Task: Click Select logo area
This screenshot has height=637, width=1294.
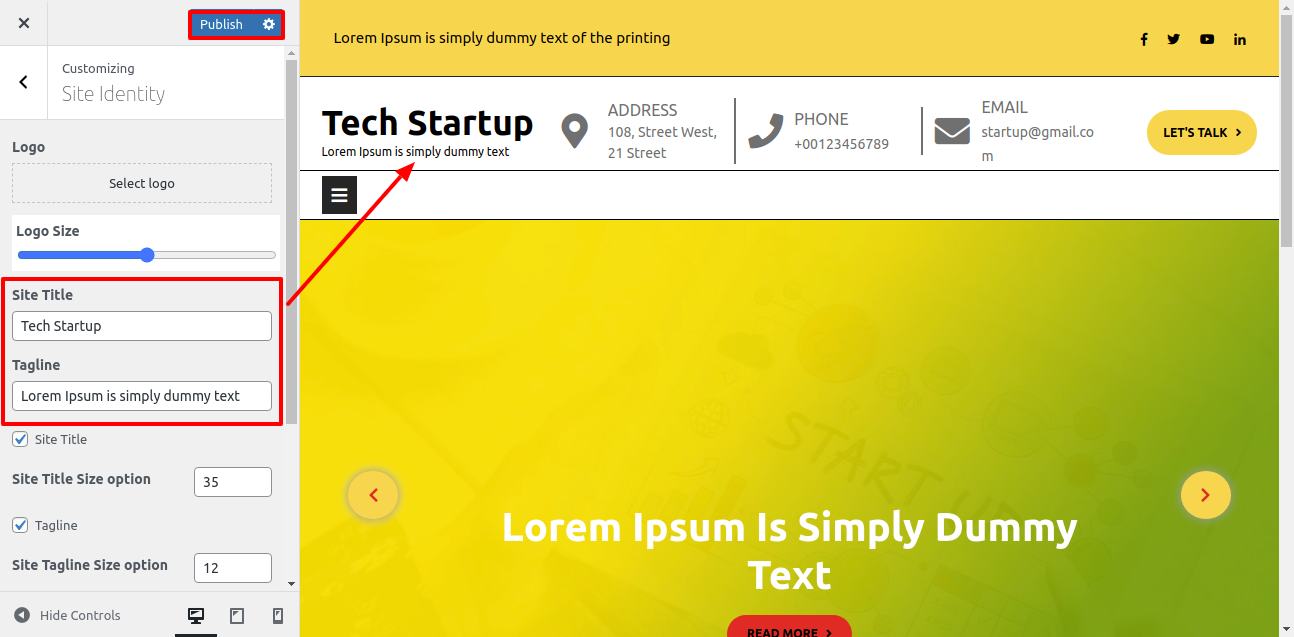Action: [x=142, y=183]
